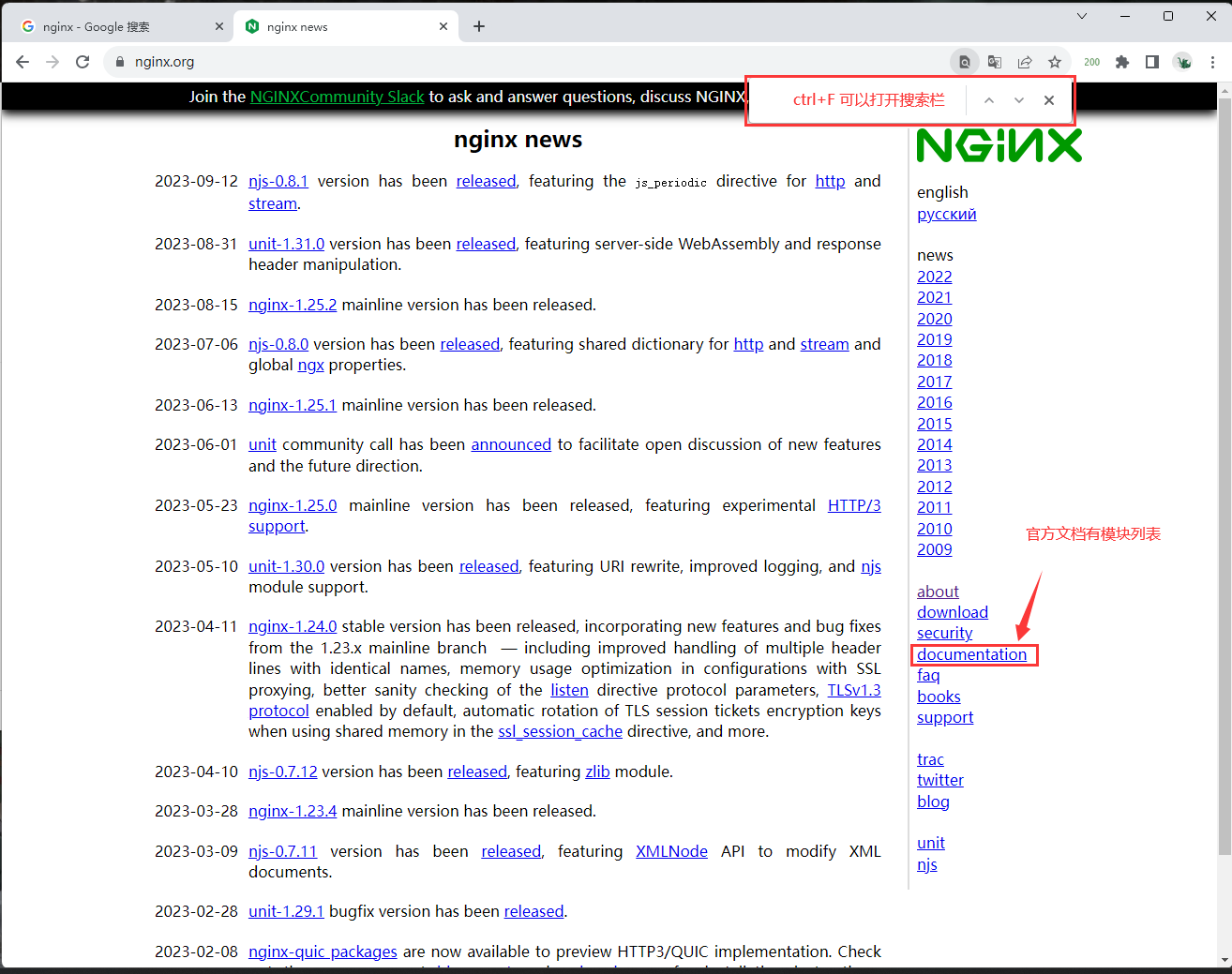
Task: Close the nginx - Google tab
Action: (x=219, y=26)
